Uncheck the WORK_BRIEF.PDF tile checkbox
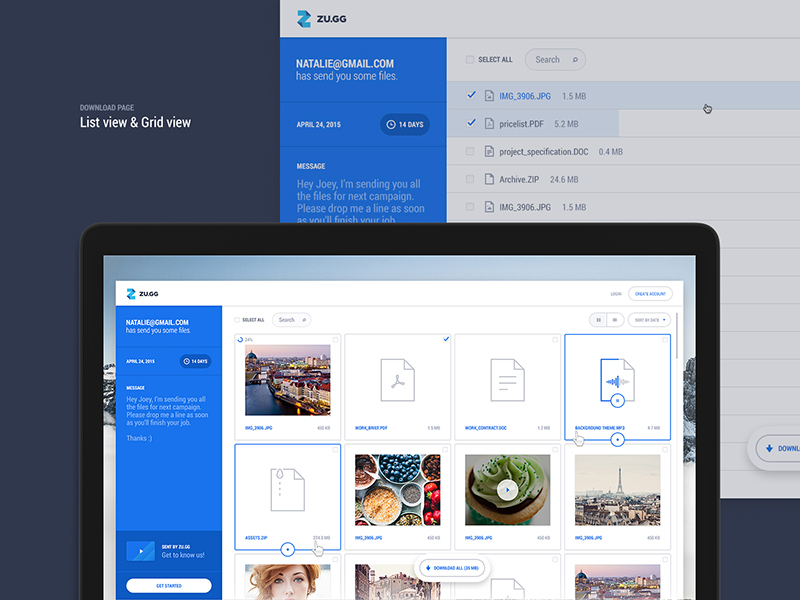The width and height of the screenshot is (800, 600). (445, 340)
